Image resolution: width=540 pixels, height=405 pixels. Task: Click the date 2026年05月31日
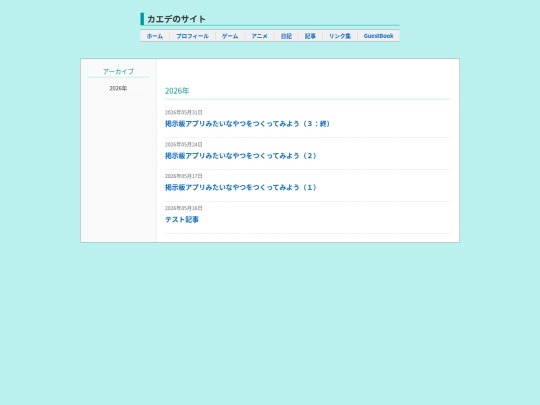(184, 113)
